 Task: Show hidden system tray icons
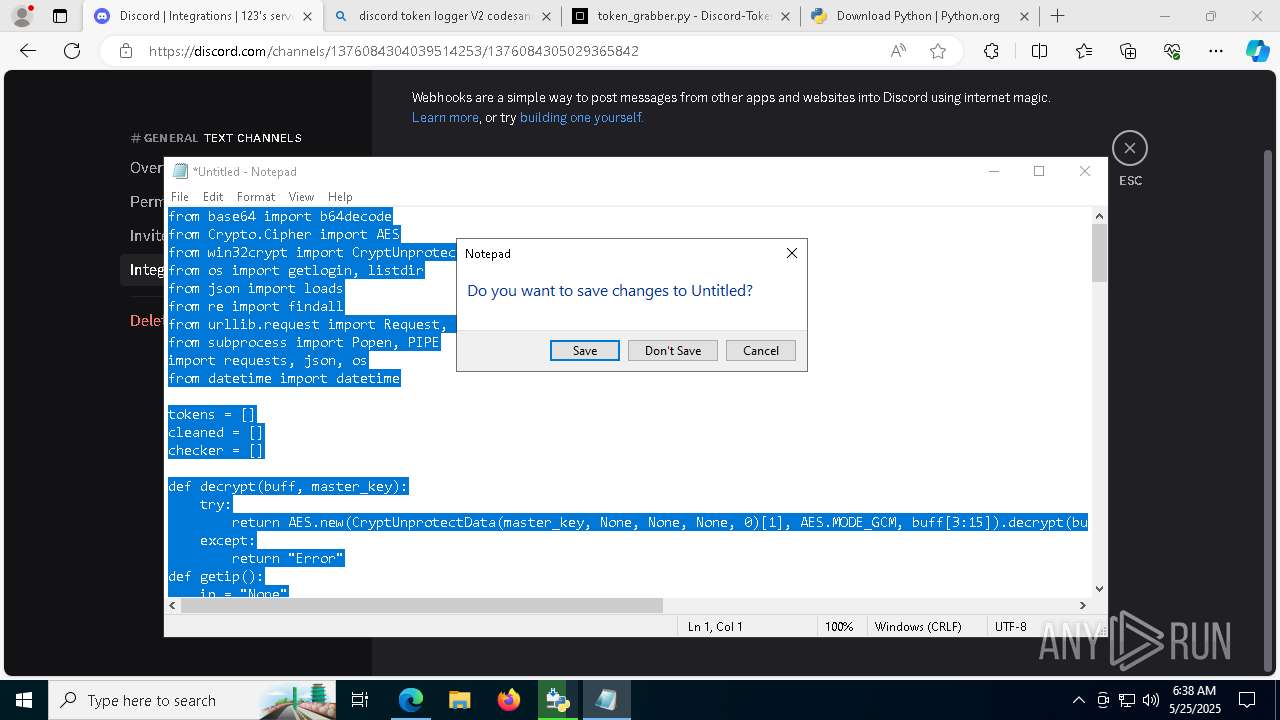click(x=1078, y=700)
